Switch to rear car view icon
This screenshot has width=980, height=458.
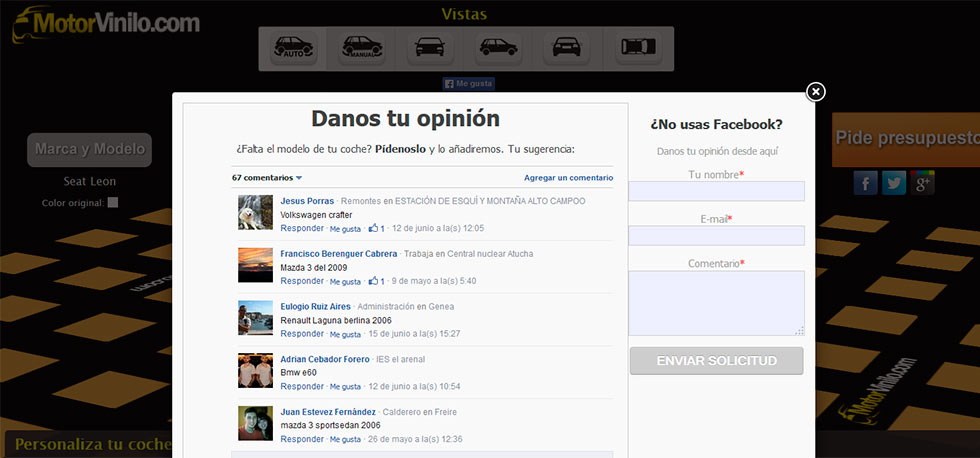tap(566, 48)
